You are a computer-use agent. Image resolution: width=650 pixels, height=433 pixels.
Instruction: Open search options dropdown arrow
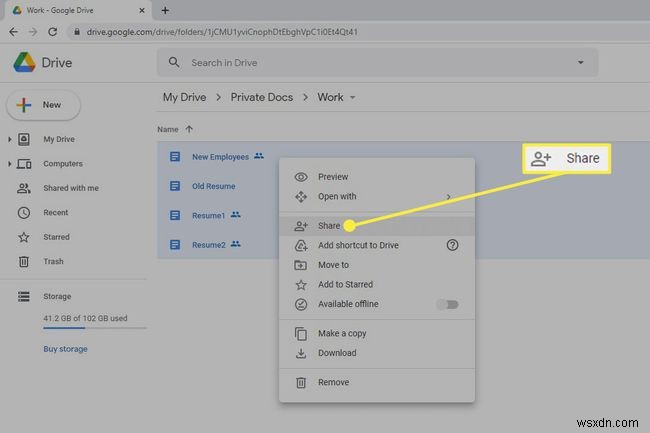tap(580, 63)
